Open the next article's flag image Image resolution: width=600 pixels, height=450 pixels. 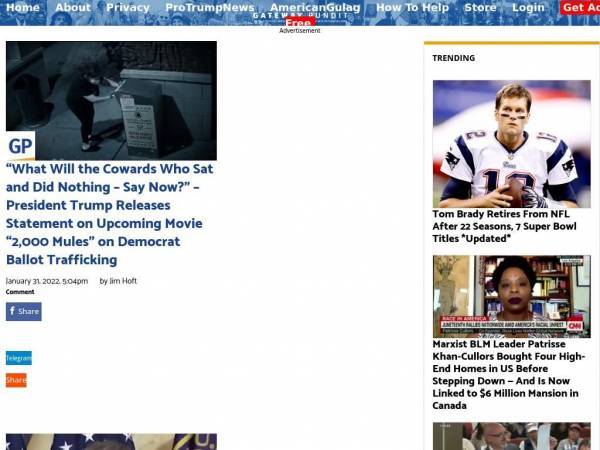(111, 442)
